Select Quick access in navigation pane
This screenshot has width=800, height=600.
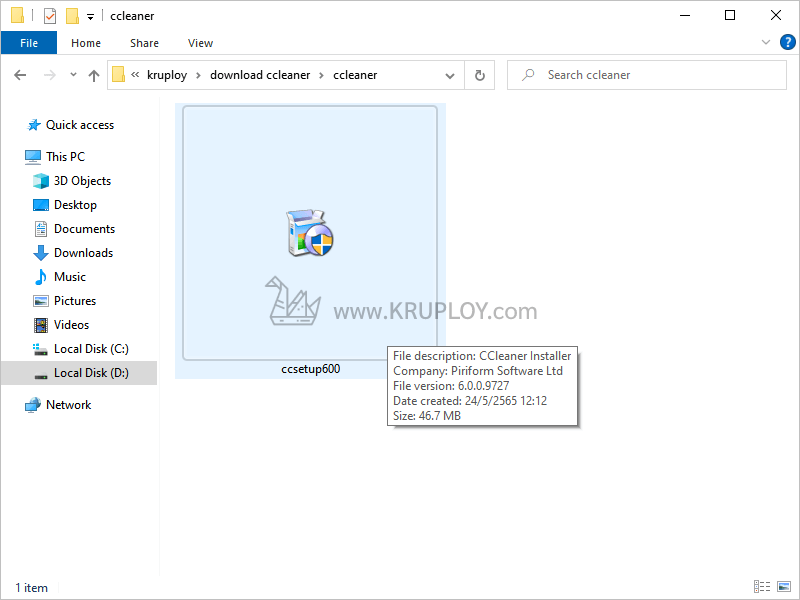80,125
